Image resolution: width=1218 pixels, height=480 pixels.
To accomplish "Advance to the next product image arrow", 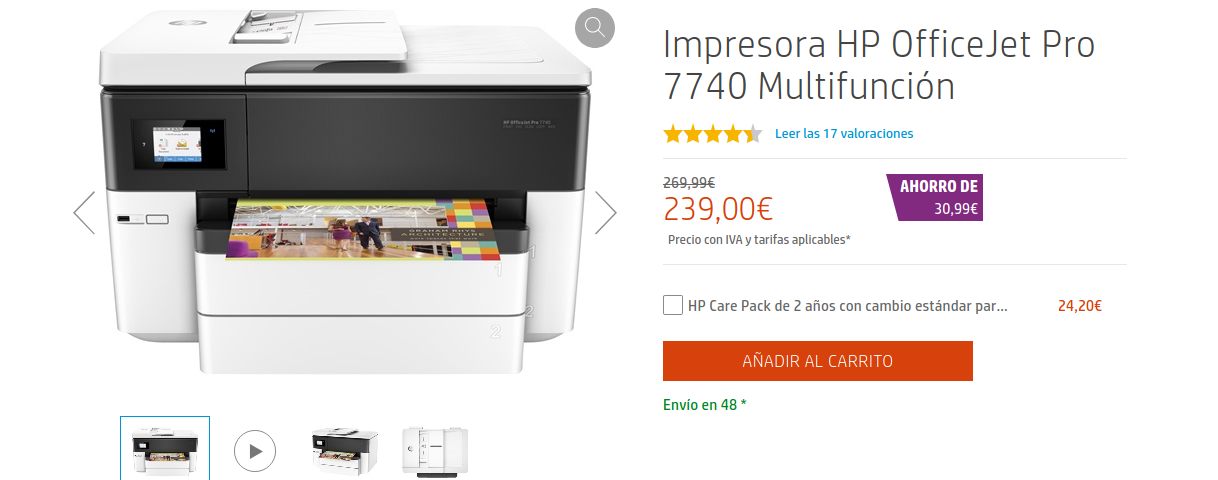I will pos(606,212).
